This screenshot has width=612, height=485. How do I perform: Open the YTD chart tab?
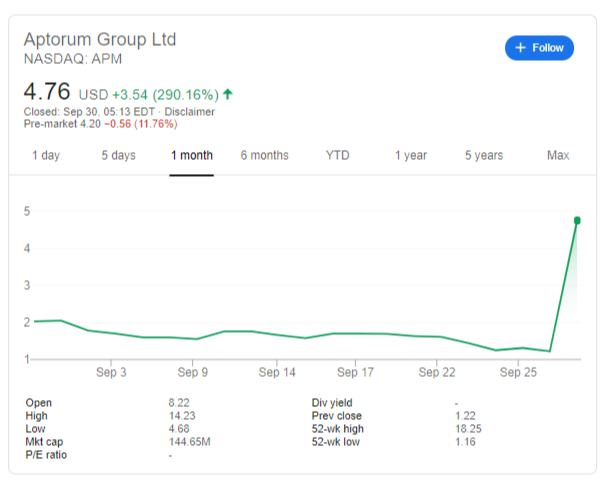tap(337, 155)
